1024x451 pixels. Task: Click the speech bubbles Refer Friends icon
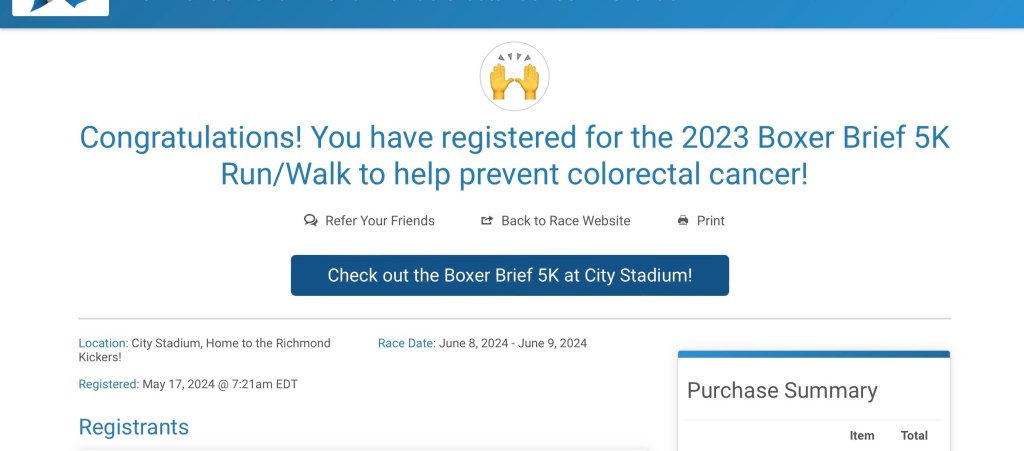pyautogui.click(x=311, y=220)
